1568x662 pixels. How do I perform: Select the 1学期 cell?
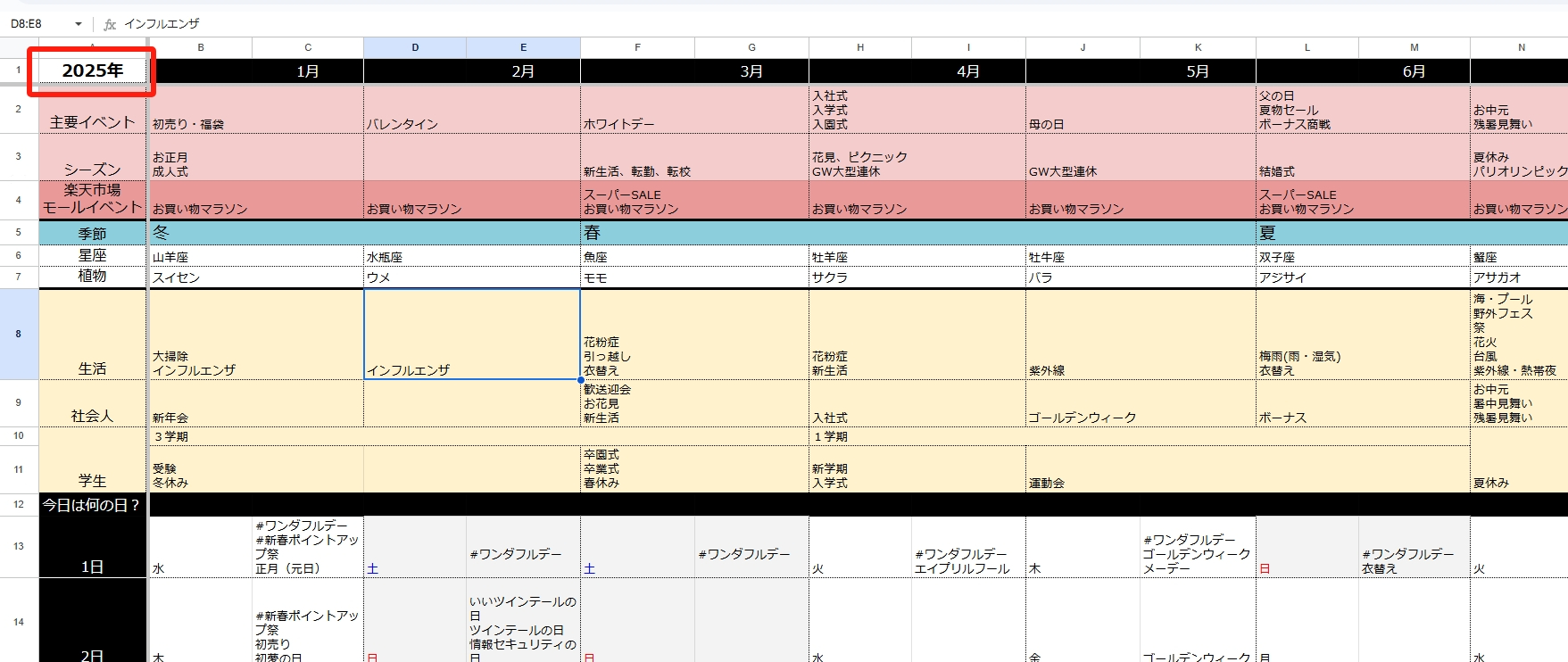coord(1140,436)
